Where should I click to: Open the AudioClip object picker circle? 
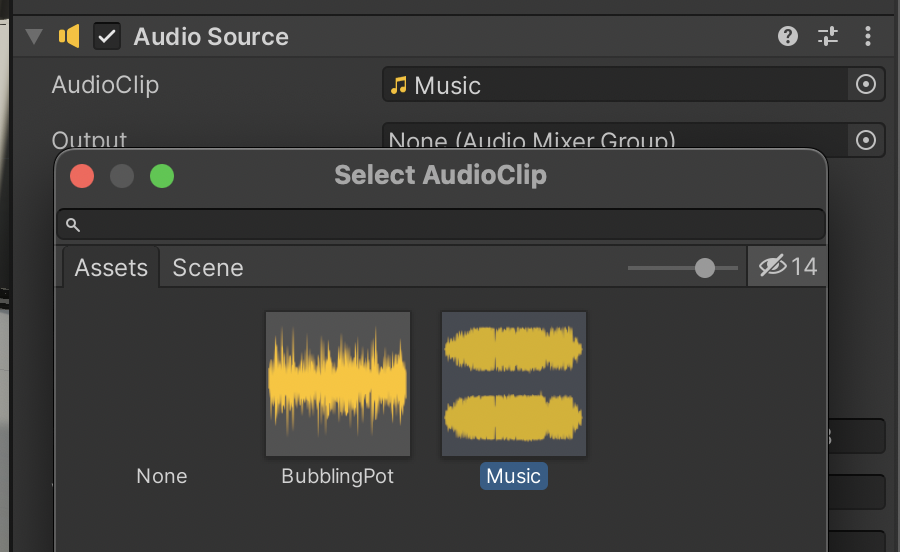pyautogui.click(x=866, y=85)
